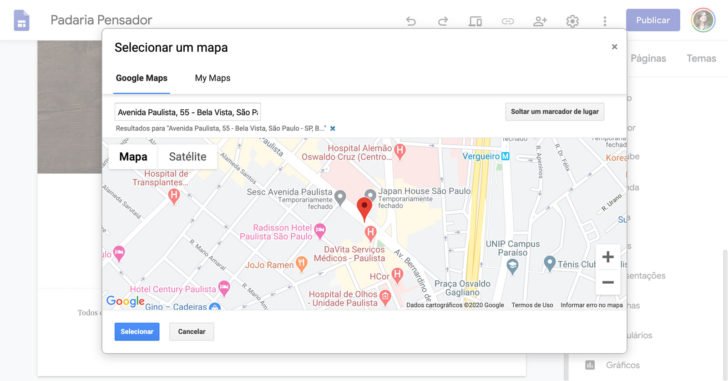Screen dimensions: 728x381
Task: Click the Vergueiro metro station icon
Action: pyautogui.click(x=505, y=156)
